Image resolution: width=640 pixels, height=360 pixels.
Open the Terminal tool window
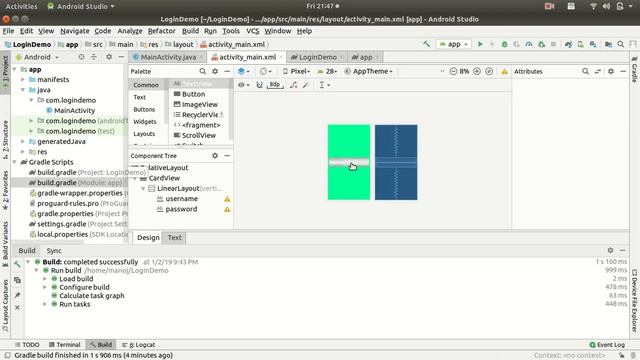[64, 344]
